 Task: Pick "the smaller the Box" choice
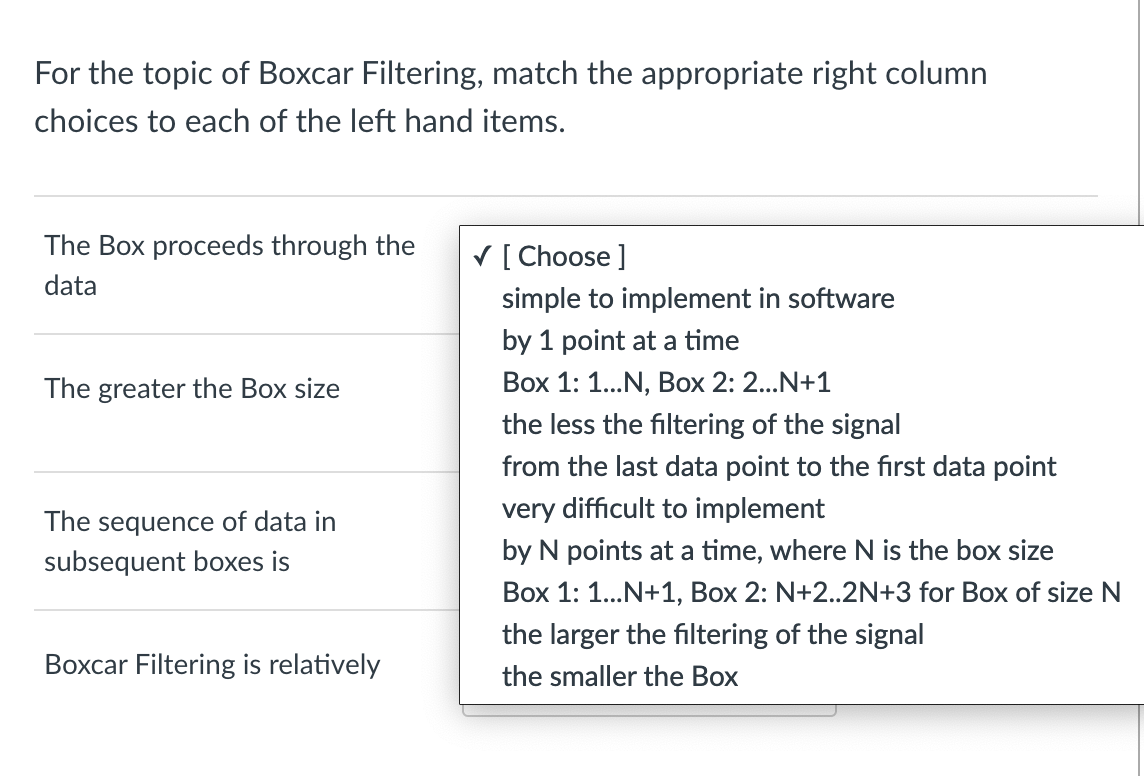[620, 676]
